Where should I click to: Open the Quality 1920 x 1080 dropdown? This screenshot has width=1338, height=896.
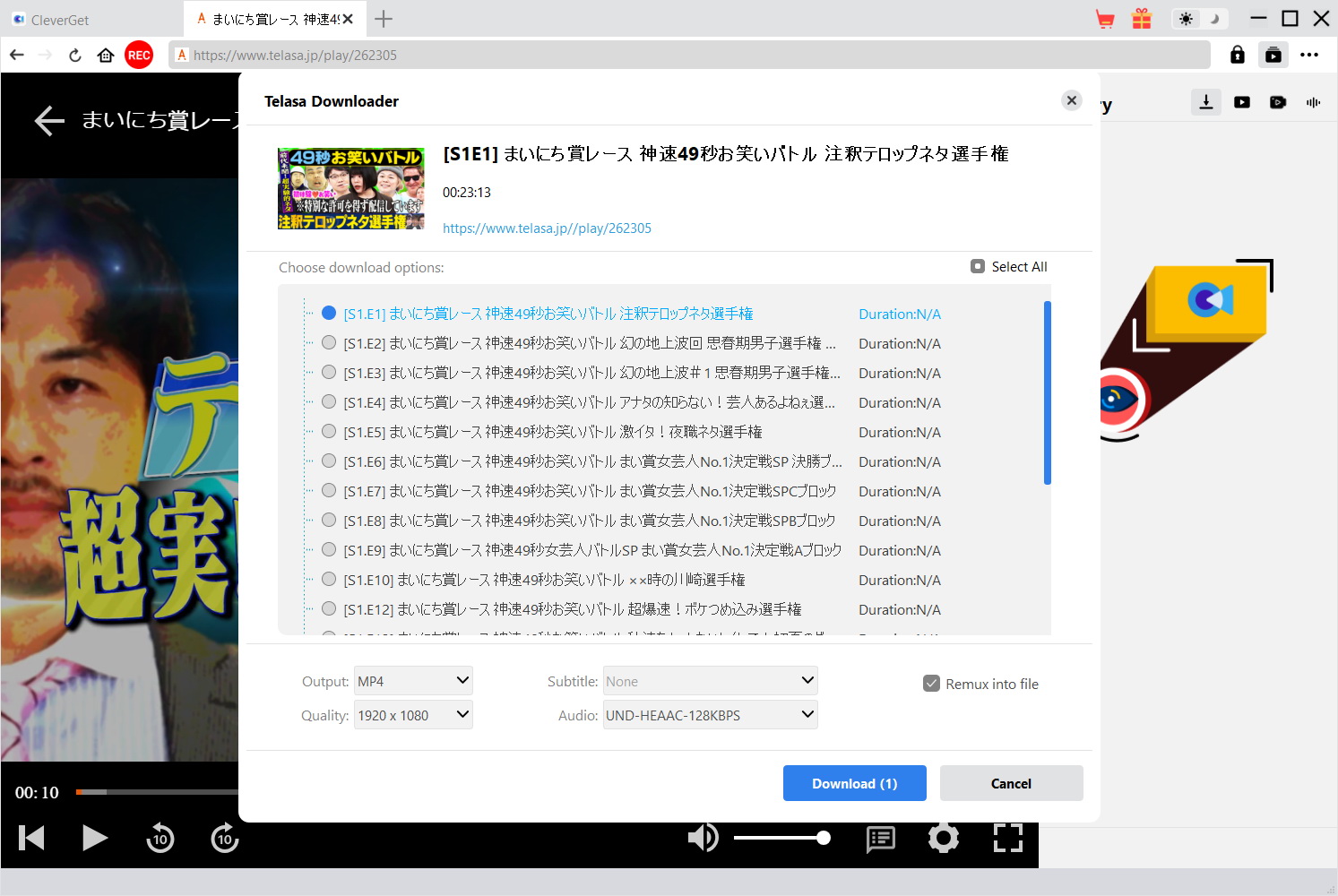tap(413, 715)
